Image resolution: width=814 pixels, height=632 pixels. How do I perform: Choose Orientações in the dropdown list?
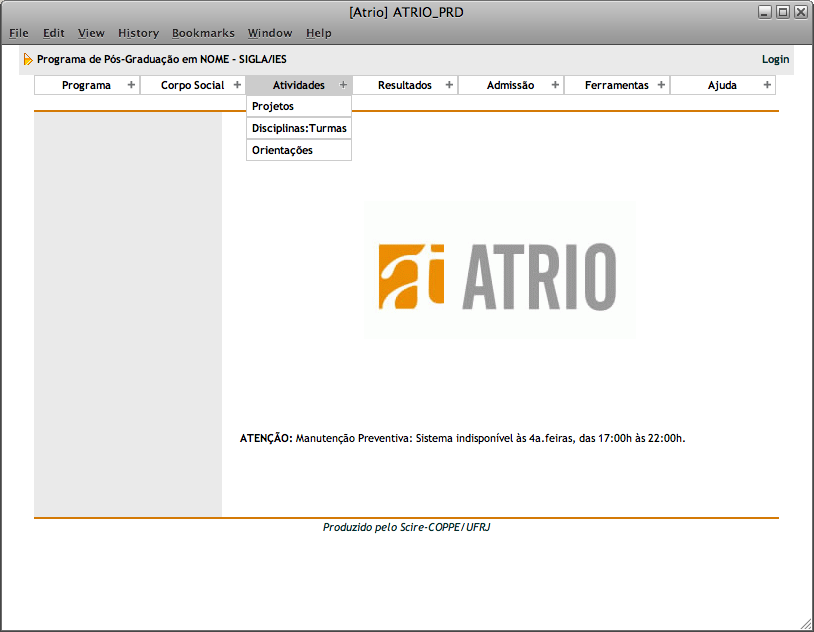tap(282, 150)
